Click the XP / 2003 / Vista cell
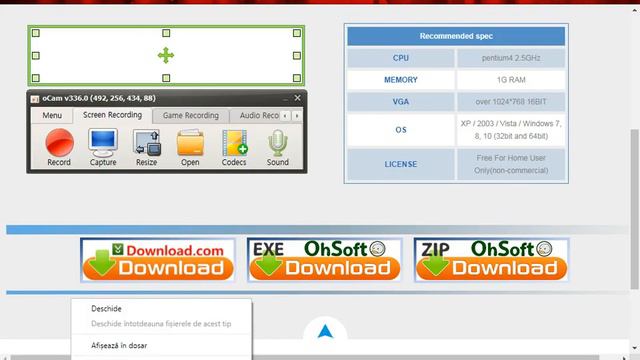The image size is (640, 360). click(511, 130)
